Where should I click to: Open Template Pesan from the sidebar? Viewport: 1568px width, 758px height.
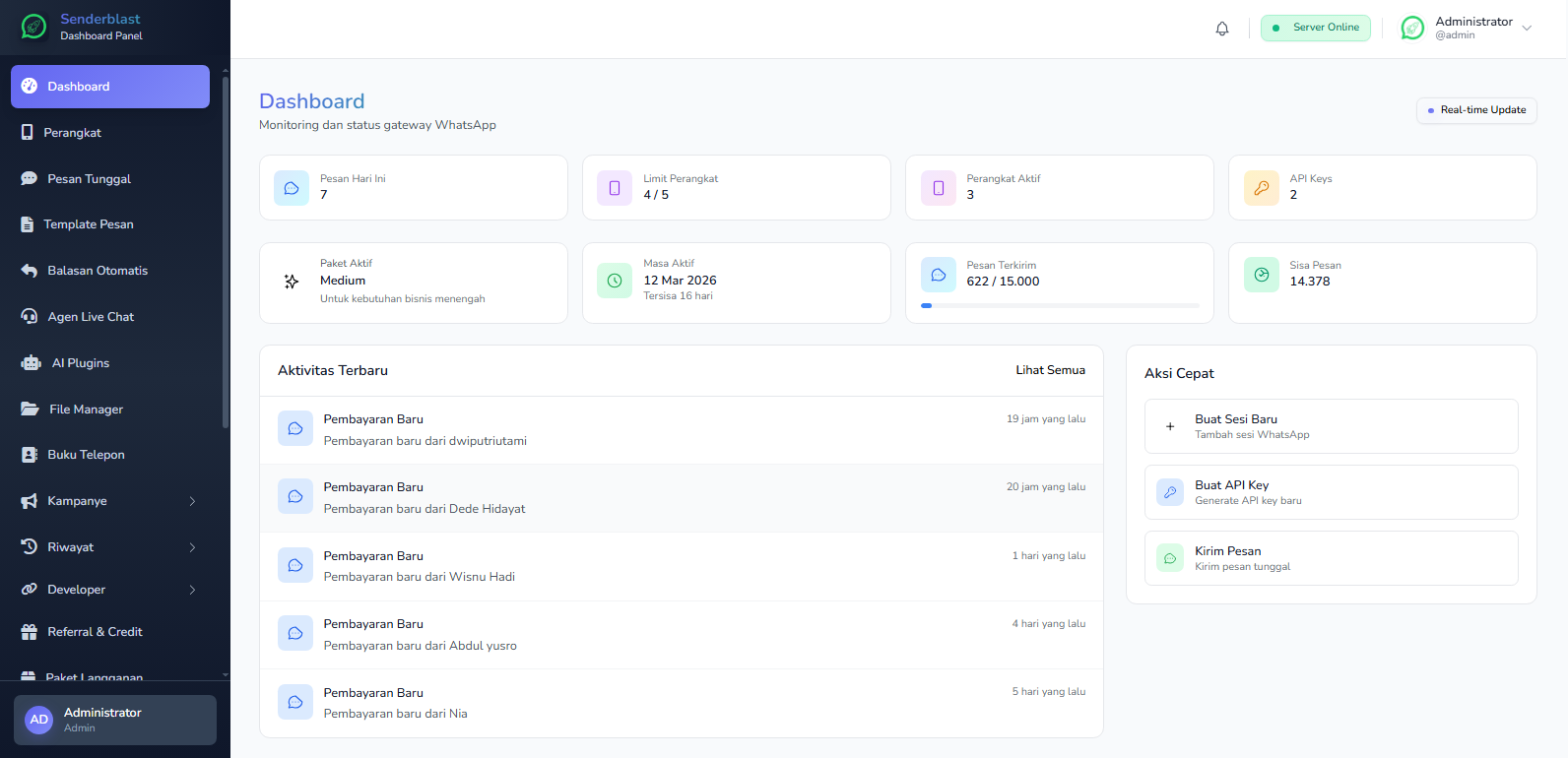pos(89,224)
